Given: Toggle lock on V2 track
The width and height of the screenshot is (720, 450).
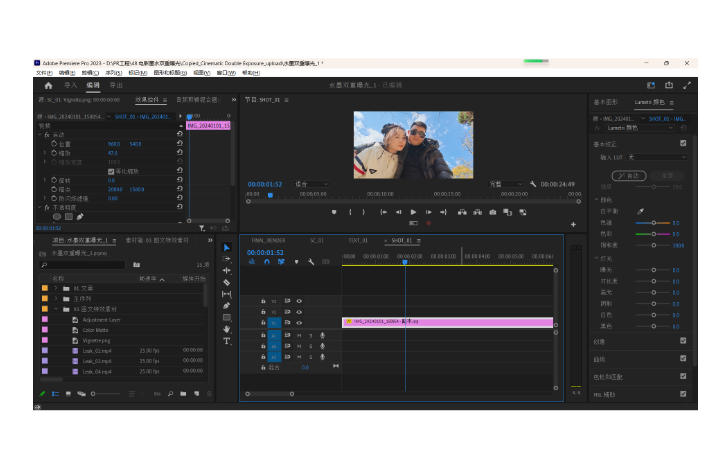Looking at the screenshot, I should point(263,312).
